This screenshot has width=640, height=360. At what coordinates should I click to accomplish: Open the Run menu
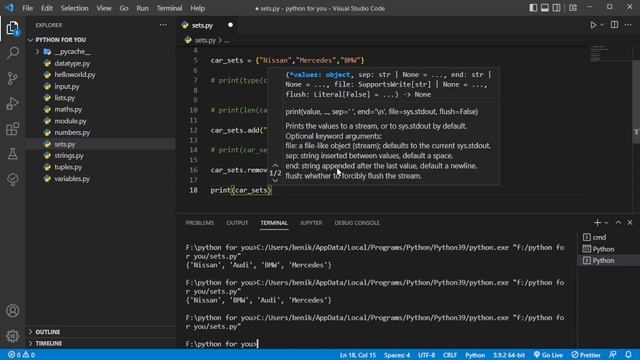[x=142, y=8]
